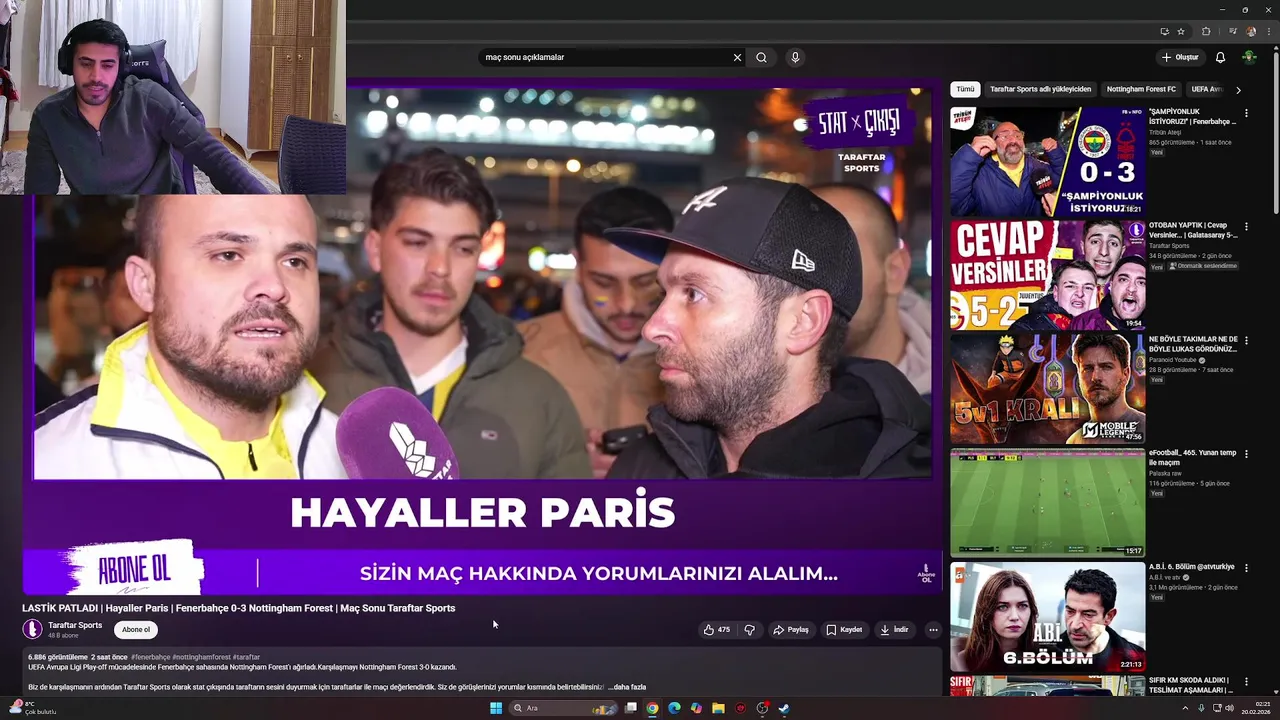Click the install app icon in address bar
This screenshot has height=720, width=1280.
pos(1164,31)
